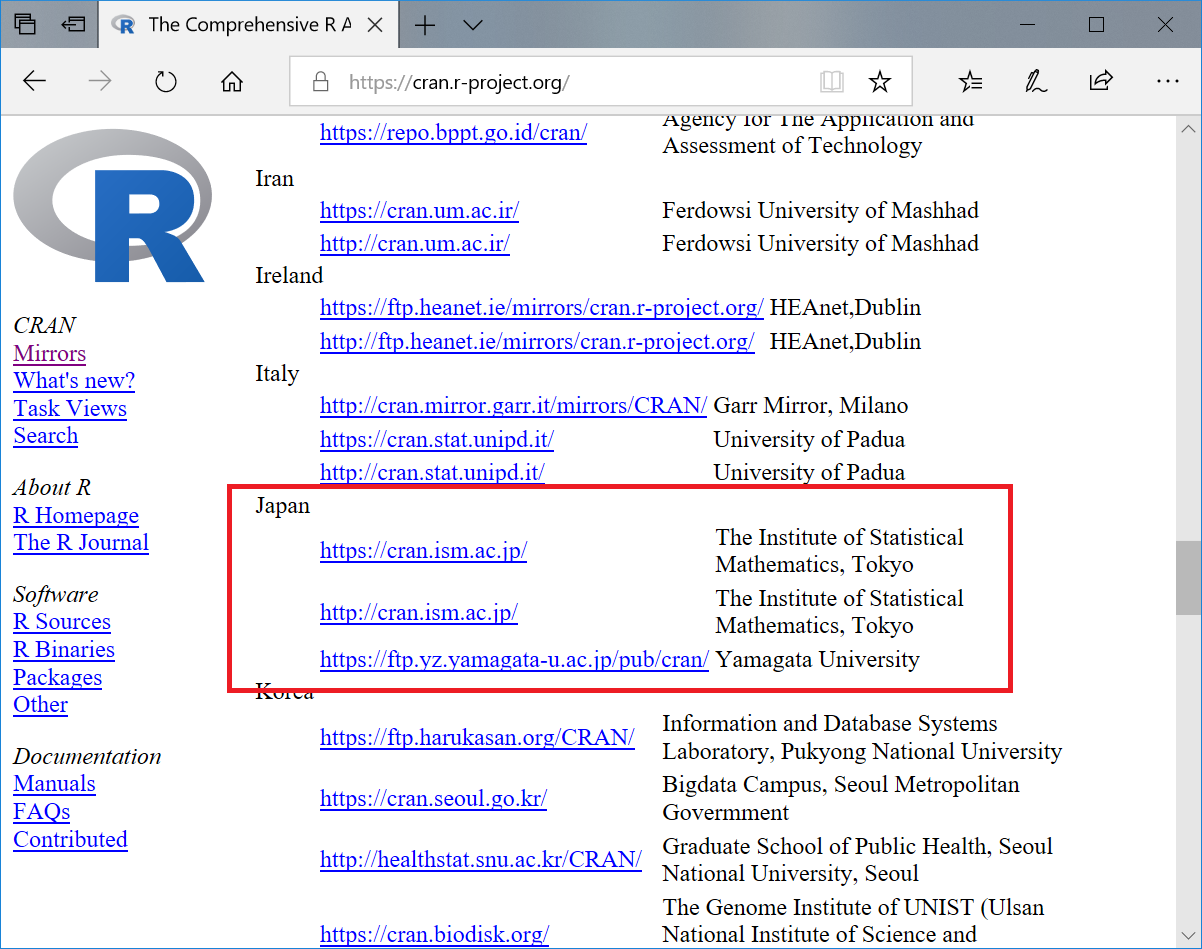Open the ftp.harukasan.org CRAN link

(478, 738)
